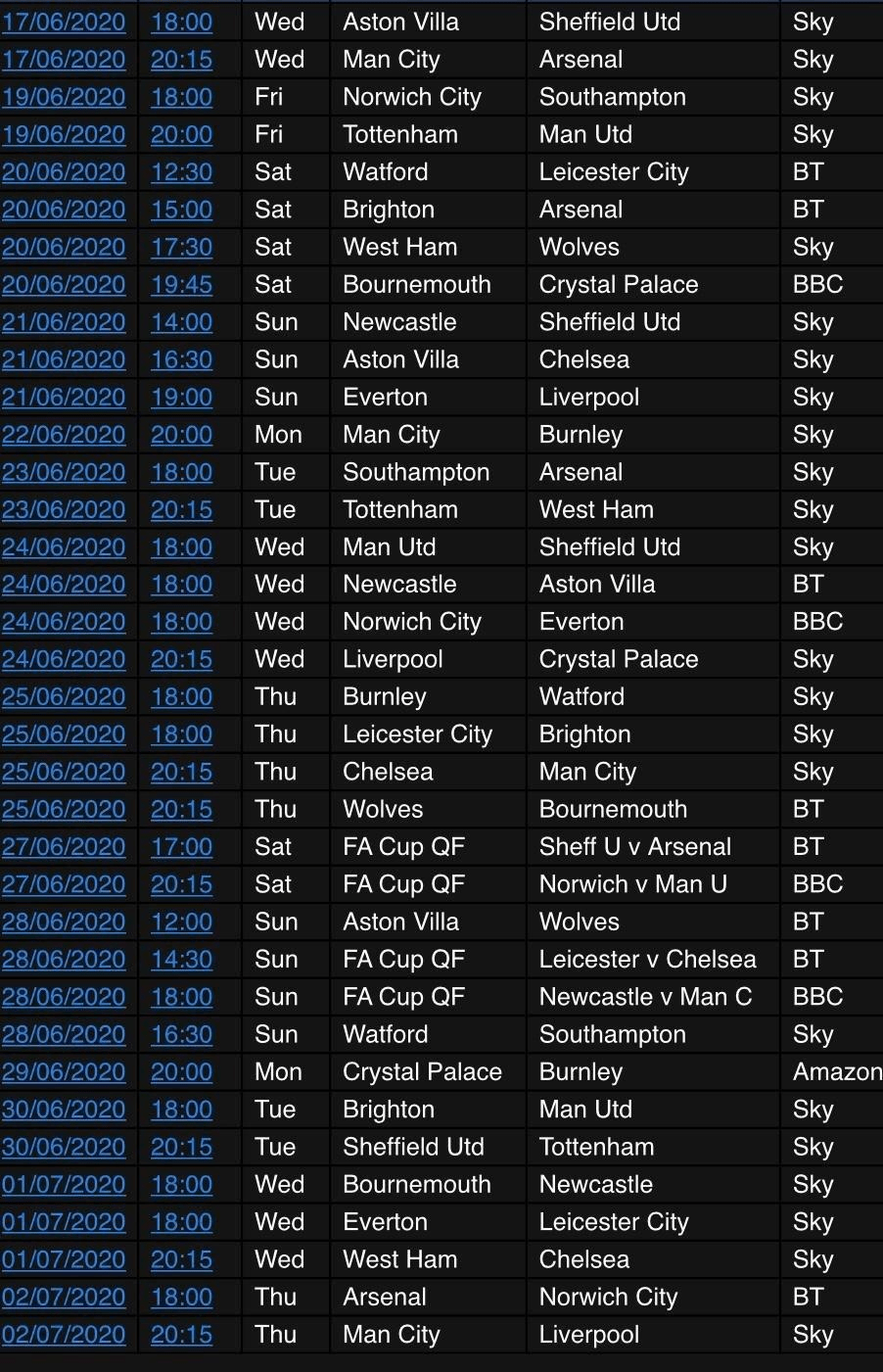Click the Newcastle v Man C fixture cell
This screenshot has height=1372, width=883.
point(645,997)
